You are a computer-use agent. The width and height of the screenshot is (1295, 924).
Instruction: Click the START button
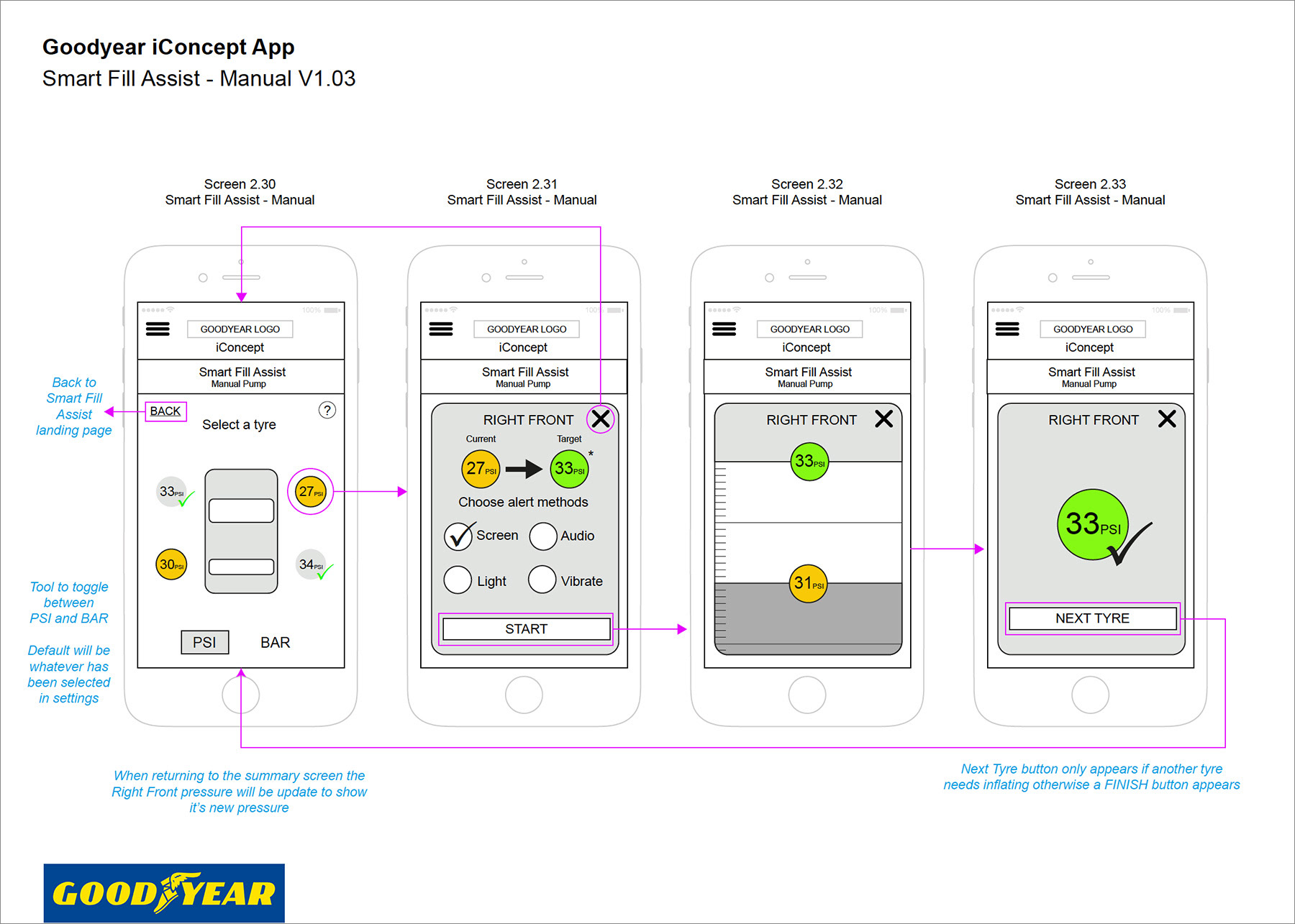tap(527, 629)
